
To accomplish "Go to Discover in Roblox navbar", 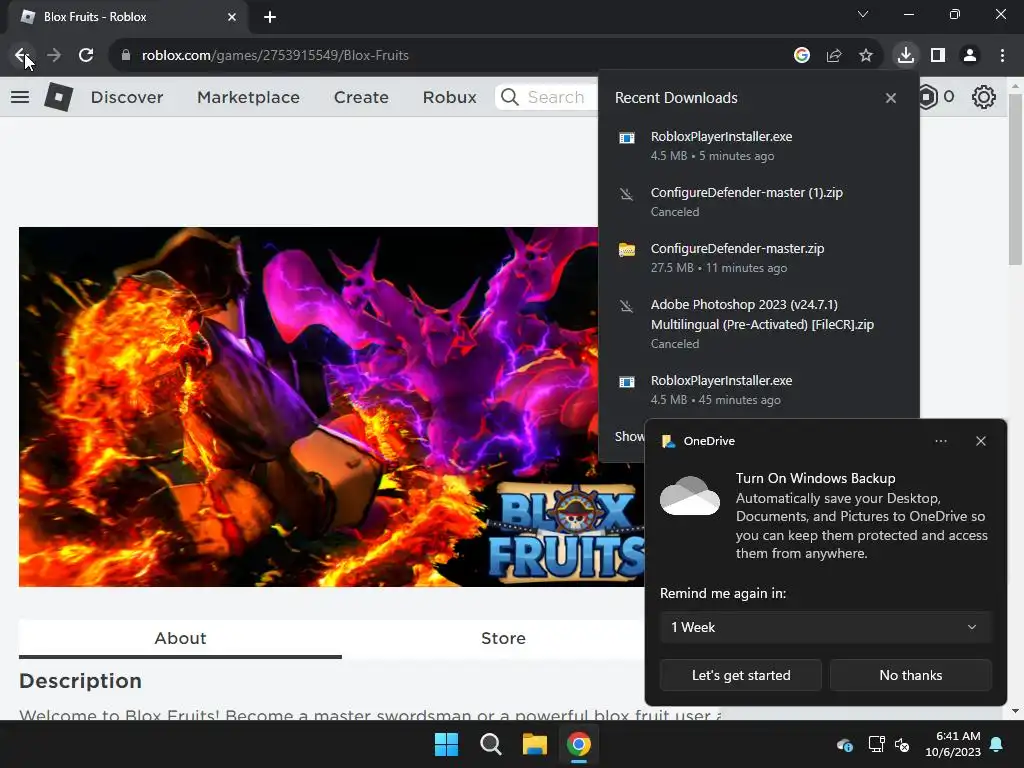I will pyautogui.click(x=127, y=97).
